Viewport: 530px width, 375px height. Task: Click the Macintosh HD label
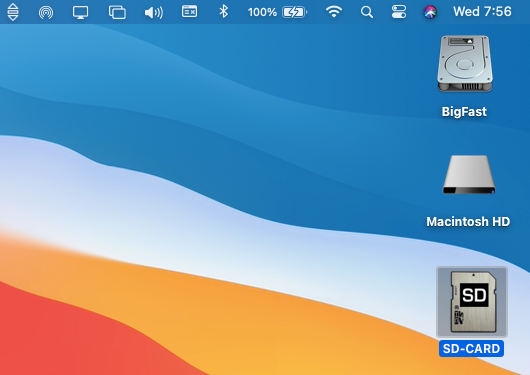point(468,222)
